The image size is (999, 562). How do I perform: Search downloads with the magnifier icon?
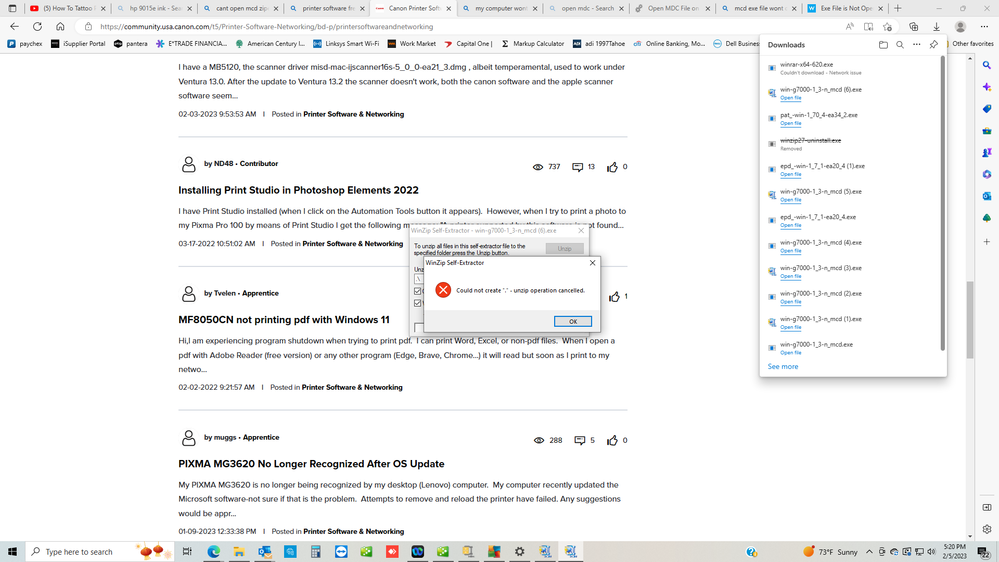[900, 45]
